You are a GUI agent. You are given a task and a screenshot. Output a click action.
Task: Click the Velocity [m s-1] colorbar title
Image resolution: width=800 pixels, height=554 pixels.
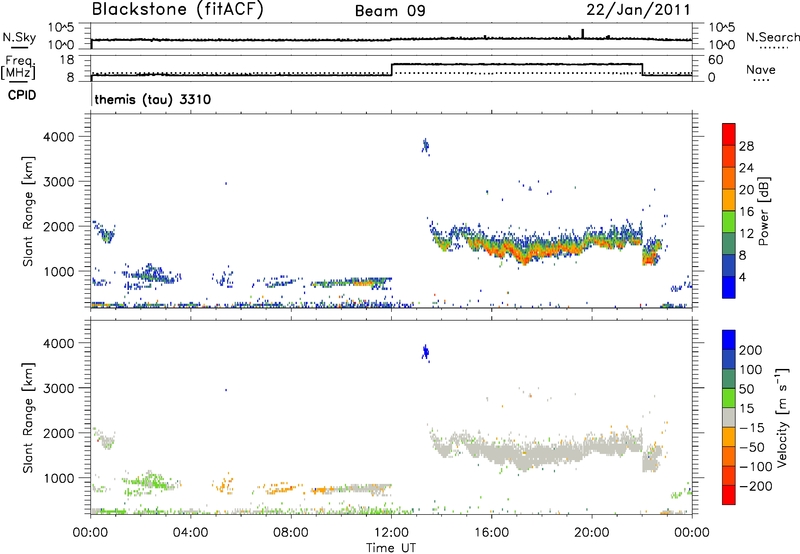pos(783,417)
